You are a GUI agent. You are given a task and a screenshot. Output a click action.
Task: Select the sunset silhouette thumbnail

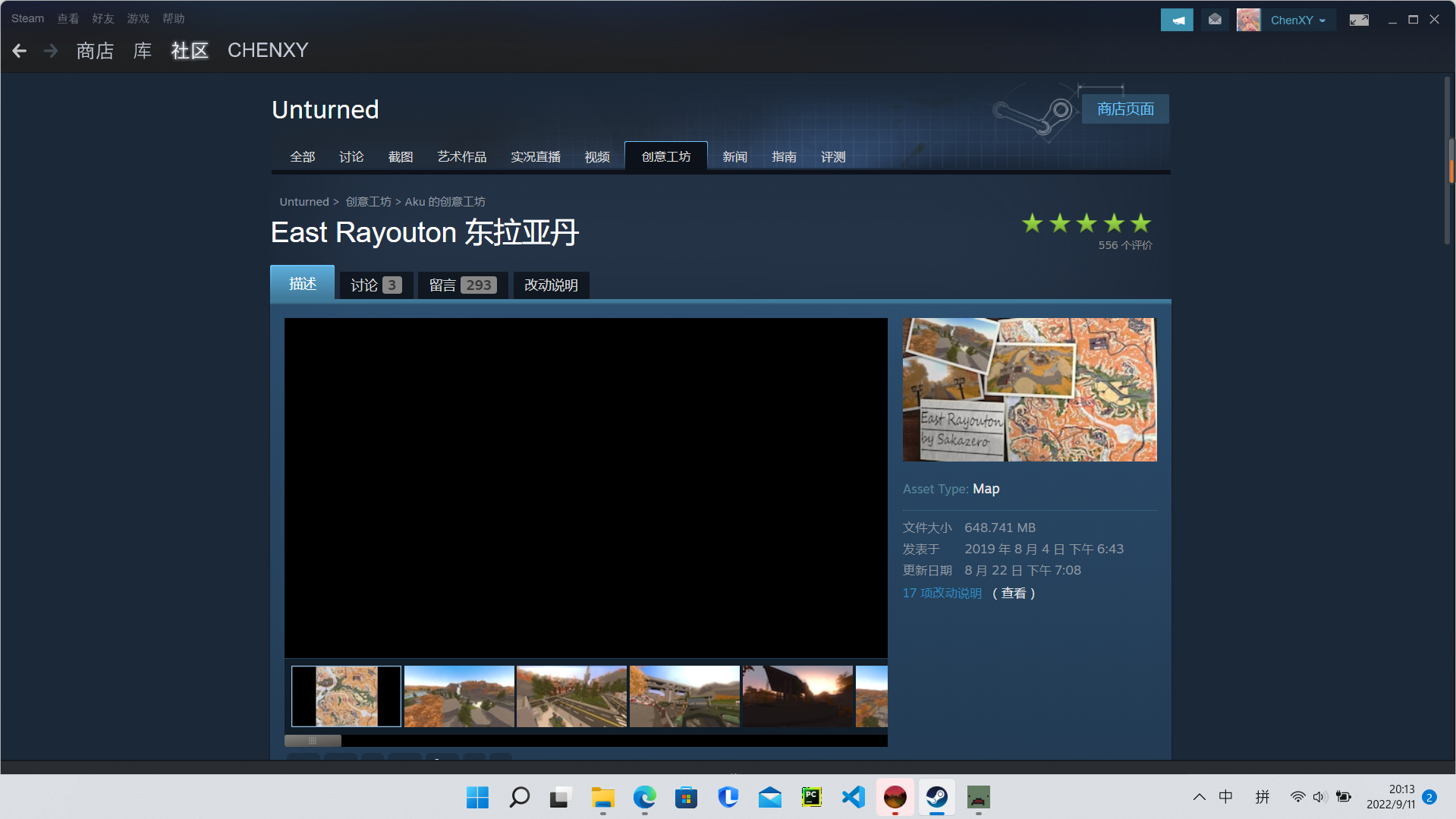(x=797, y=696)
